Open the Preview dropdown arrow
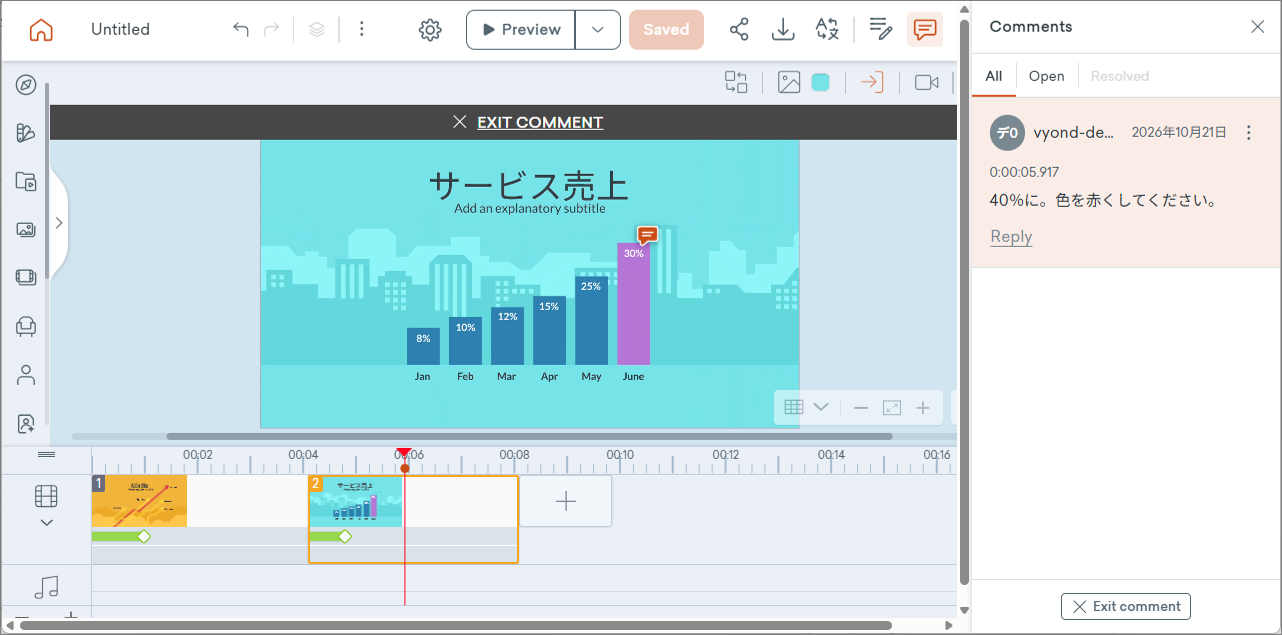 click(x=598, y=30)
